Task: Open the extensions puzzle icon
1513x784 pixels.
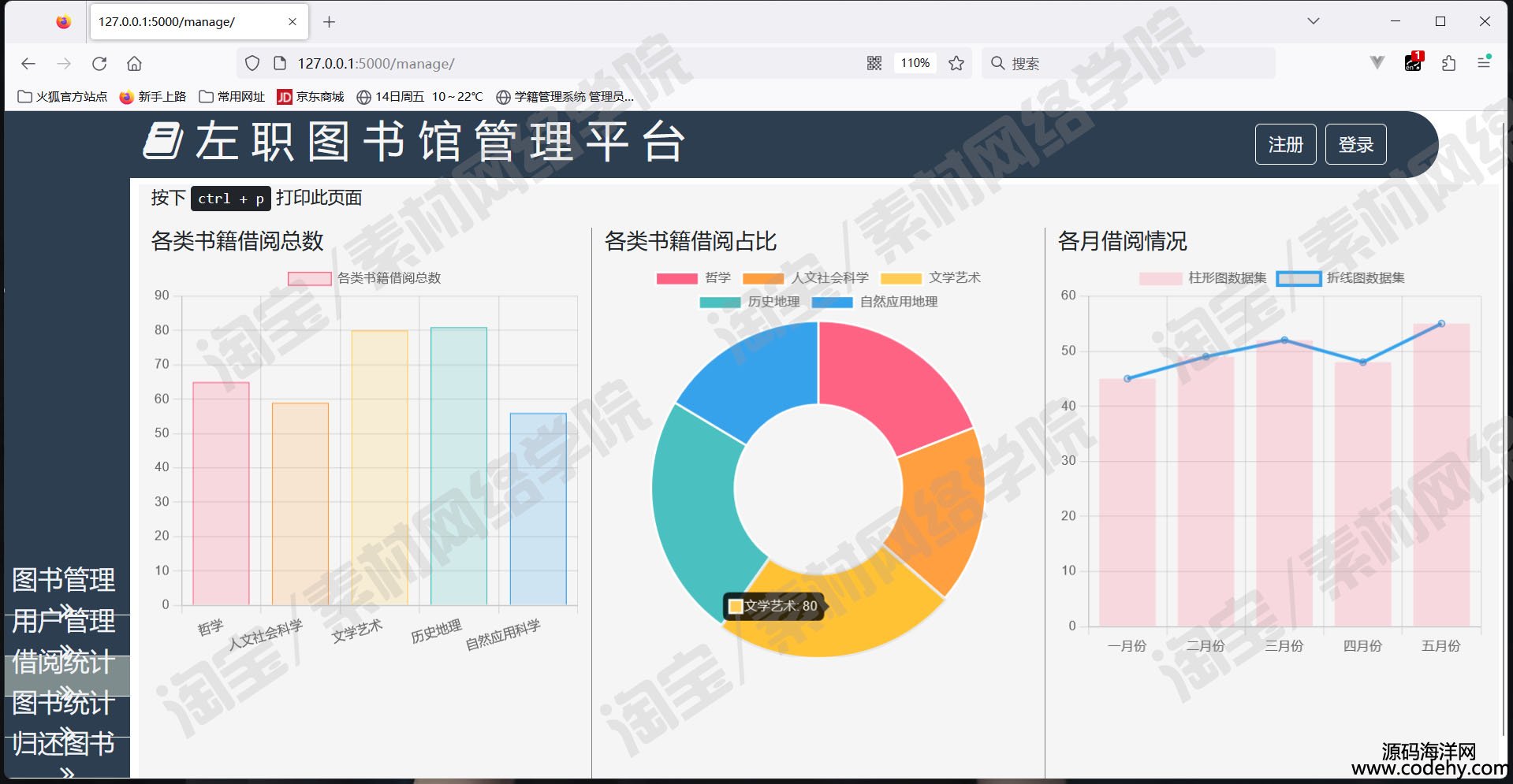Action: tap(1448, 63)
